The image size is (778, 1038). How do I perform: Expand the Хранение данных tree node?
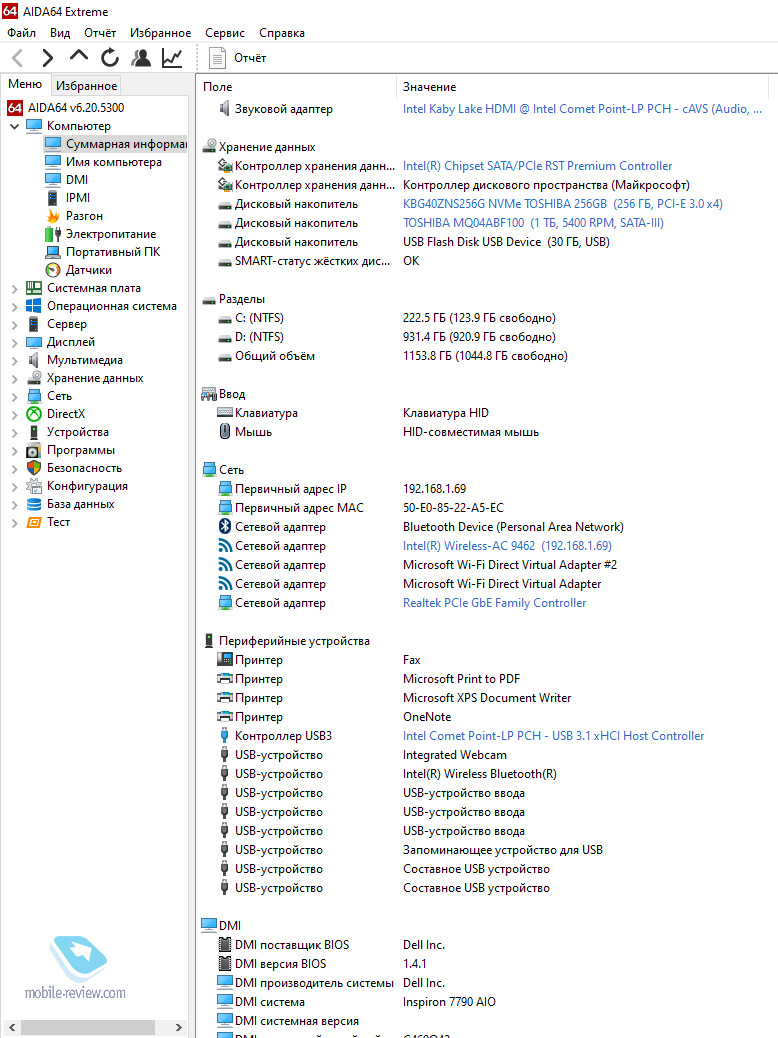(14, 378)
